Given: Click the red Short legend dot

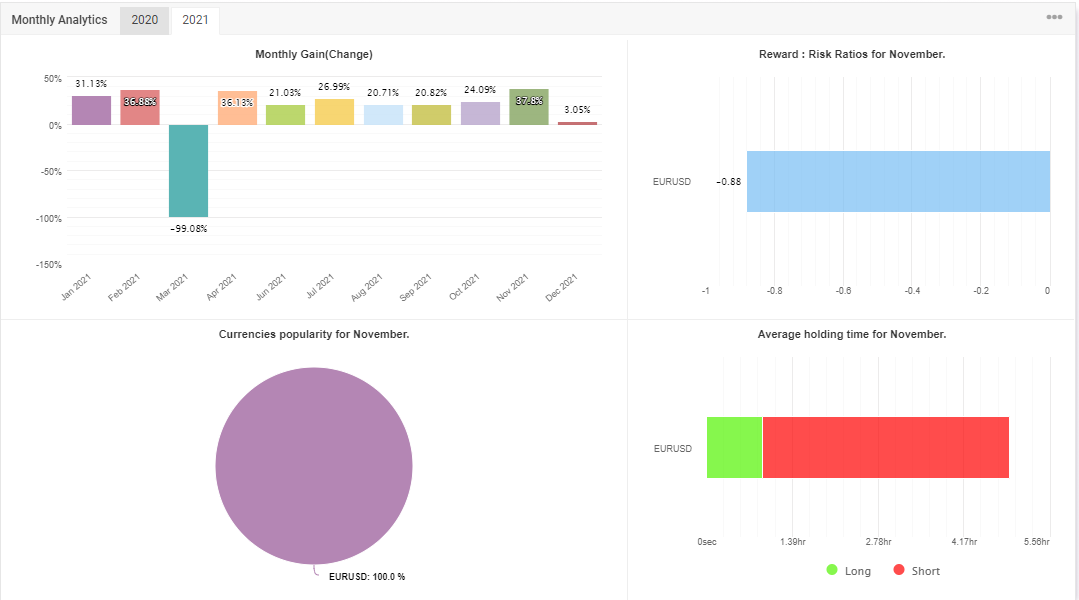Looking at the screenshot, I should coord(899,570).
